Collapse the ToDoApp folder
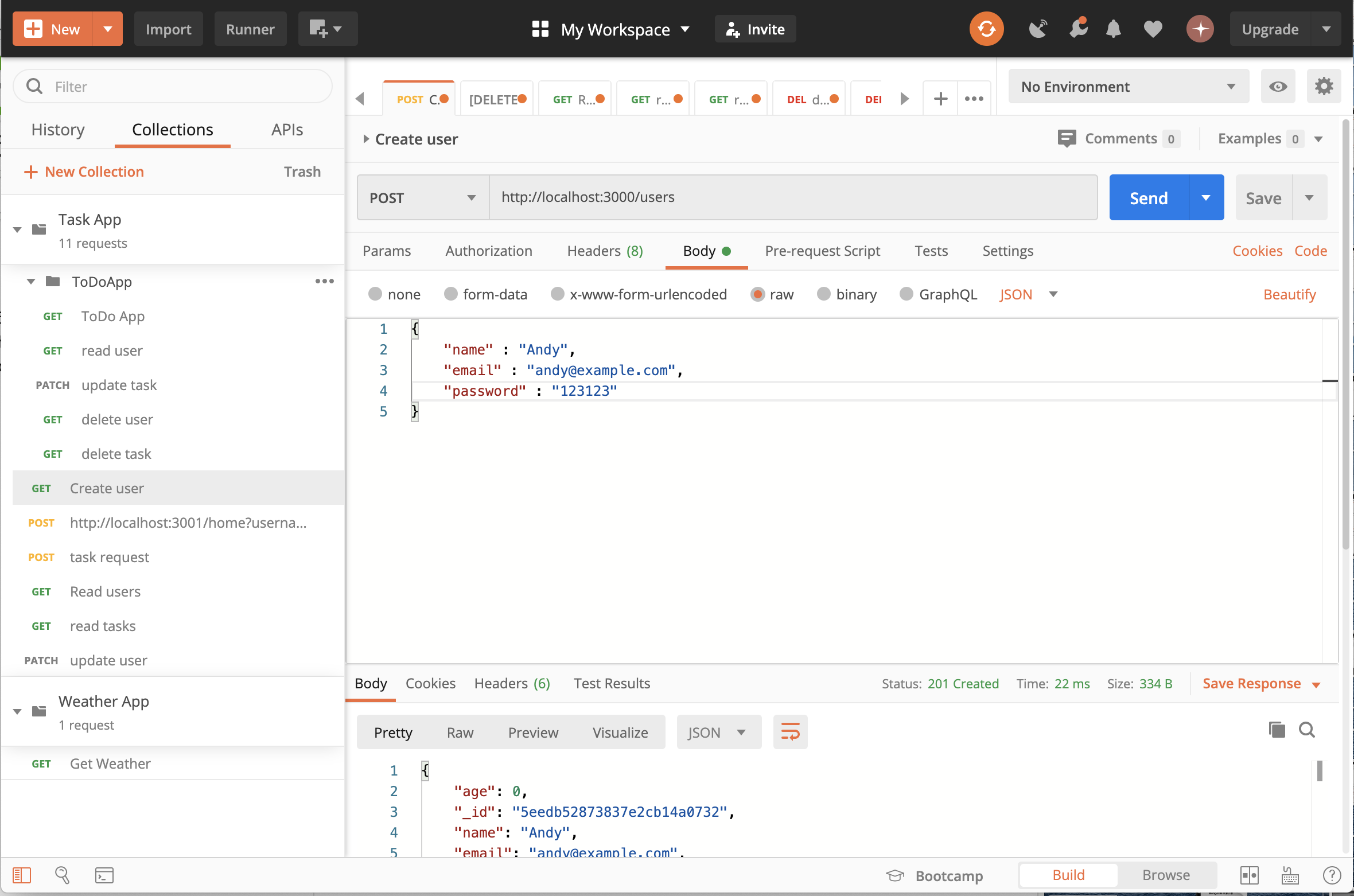1354x896 pixels. [x=31, y=282]
